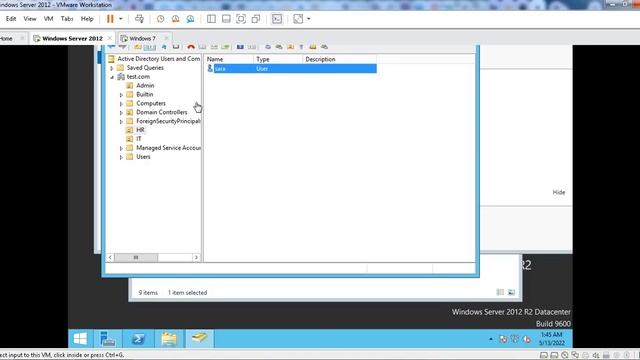Select the Windows Server 2012 tab
The width and height of the screenshot is (640, 360).
pyautogui.click(x=72, y=38)
